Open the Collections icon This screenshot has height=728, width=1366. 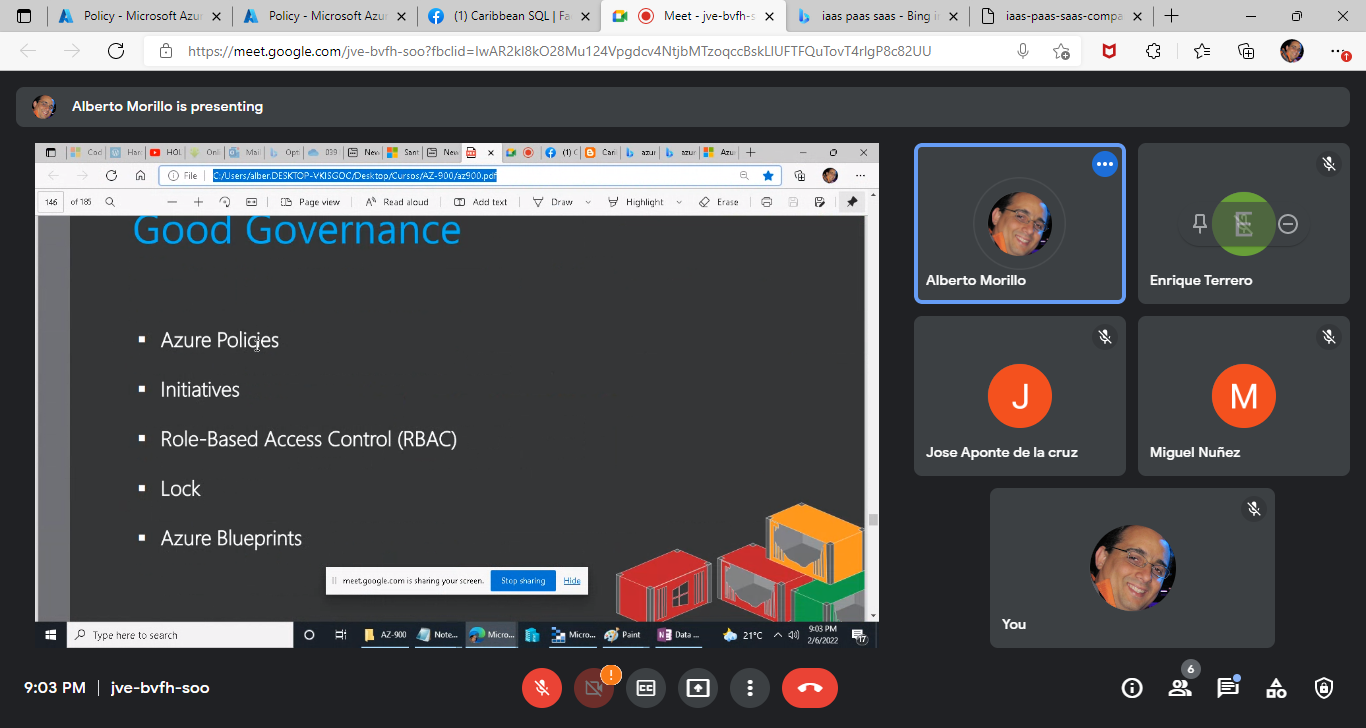(1246, 51)
